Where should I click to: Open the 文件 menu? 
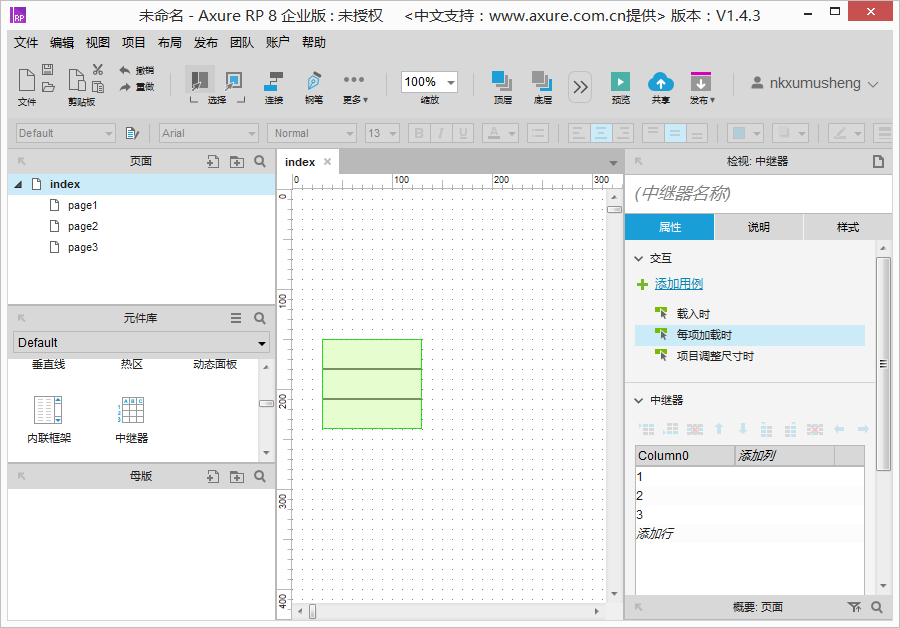26,42
